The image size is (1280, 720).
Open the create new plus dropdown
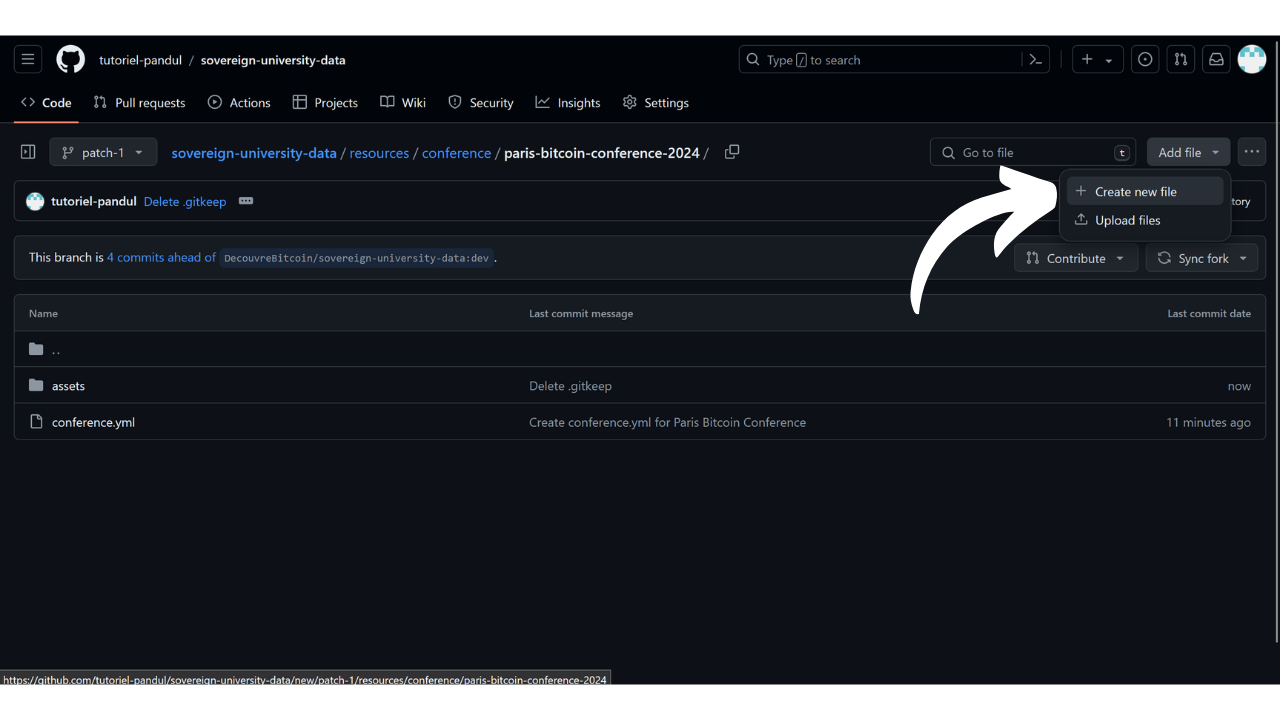(1097, 60)
